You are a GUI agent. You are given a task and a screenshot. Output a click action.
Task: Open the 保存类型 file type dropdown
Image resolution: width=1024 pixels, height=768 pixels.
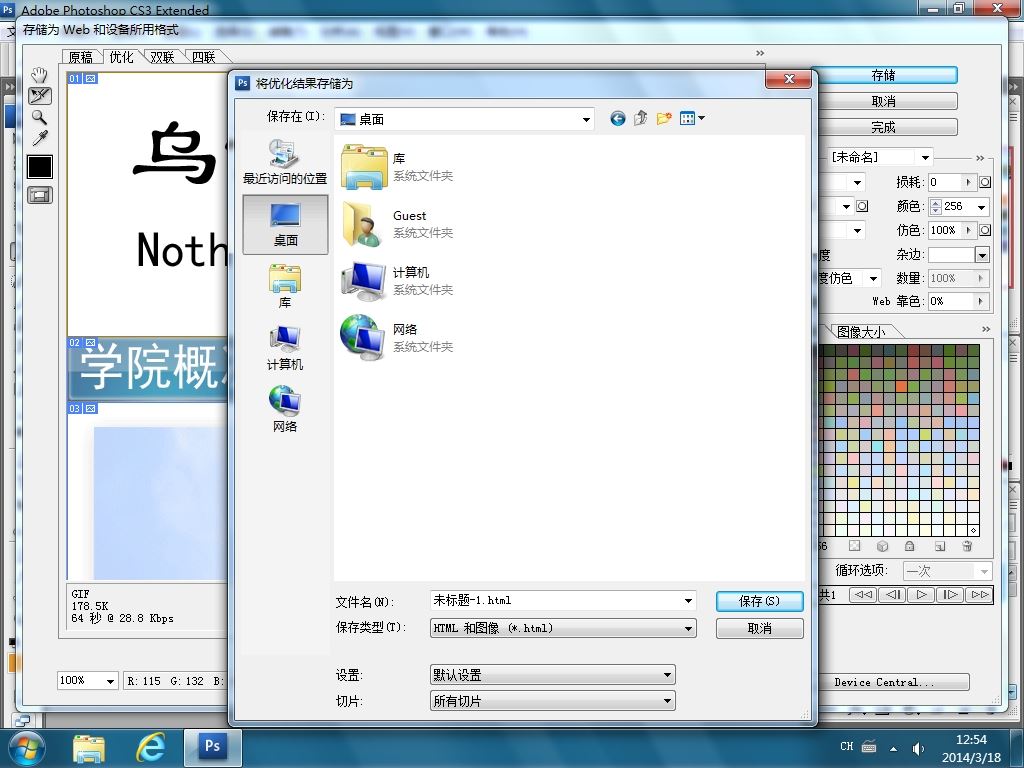click(563, 628)
